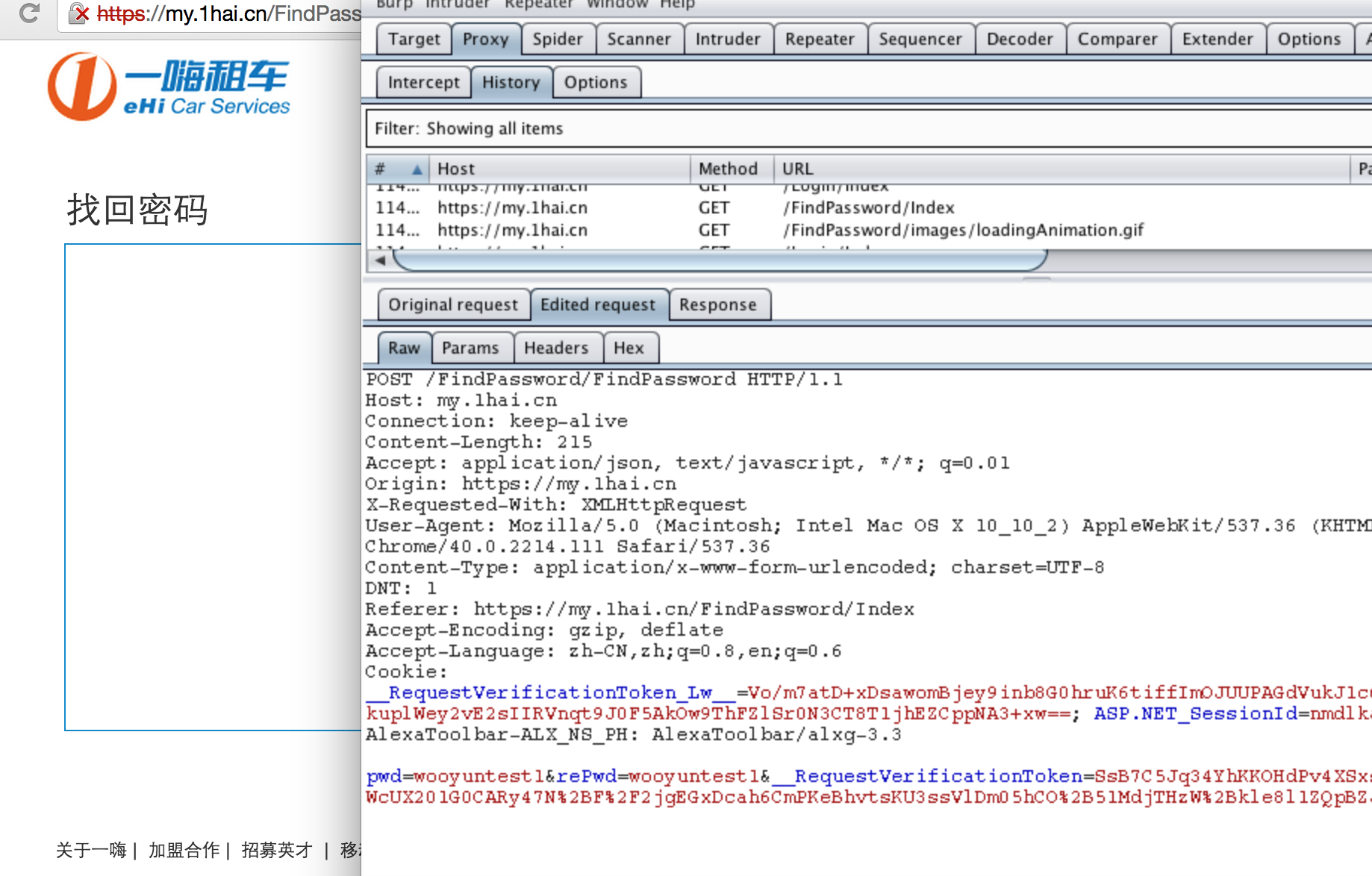Screen dimensions: 1372x876
Task: Select the /FindPassword/Index history row
Action: point(869,207)
